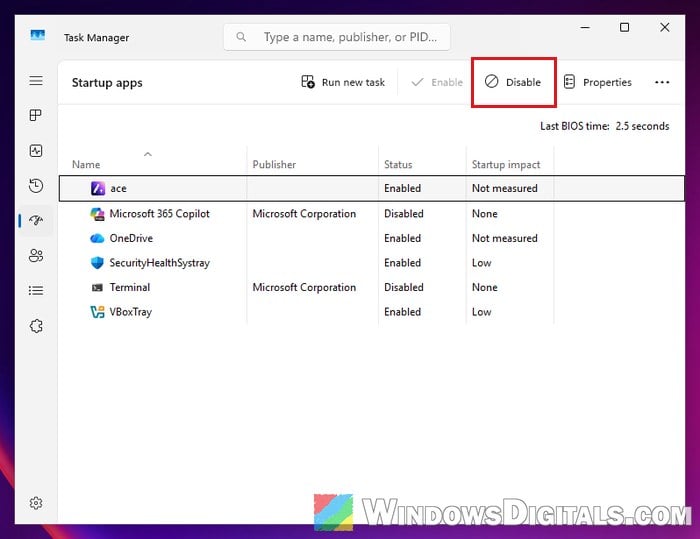The height and width of the screenshot is (539, 700).
Task: Click Enabled status of OneDrive
Action: click(x=402, y=238)
